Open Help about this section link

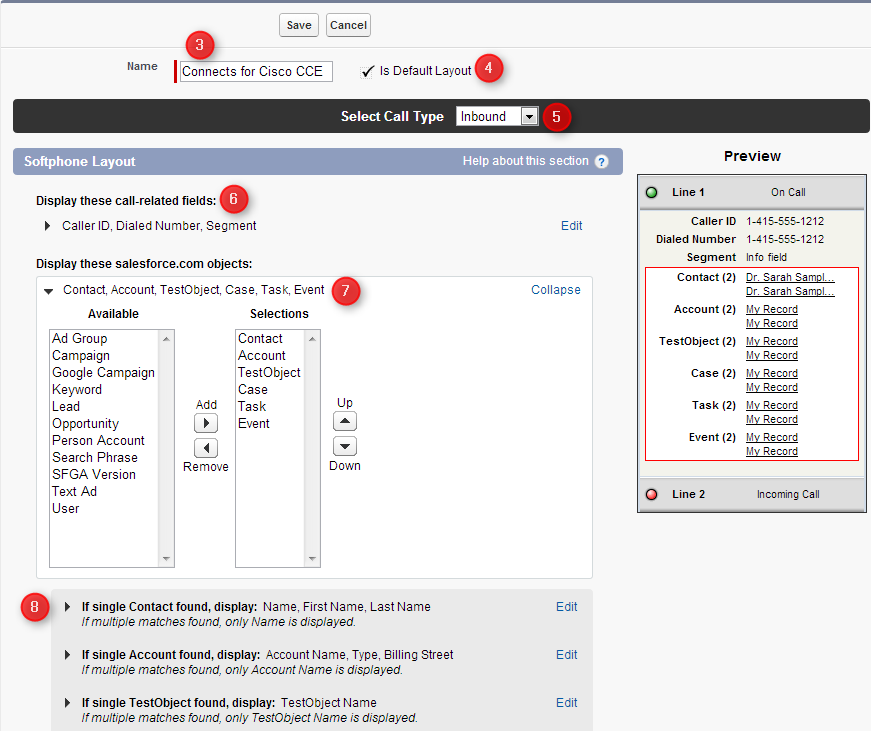525,161
